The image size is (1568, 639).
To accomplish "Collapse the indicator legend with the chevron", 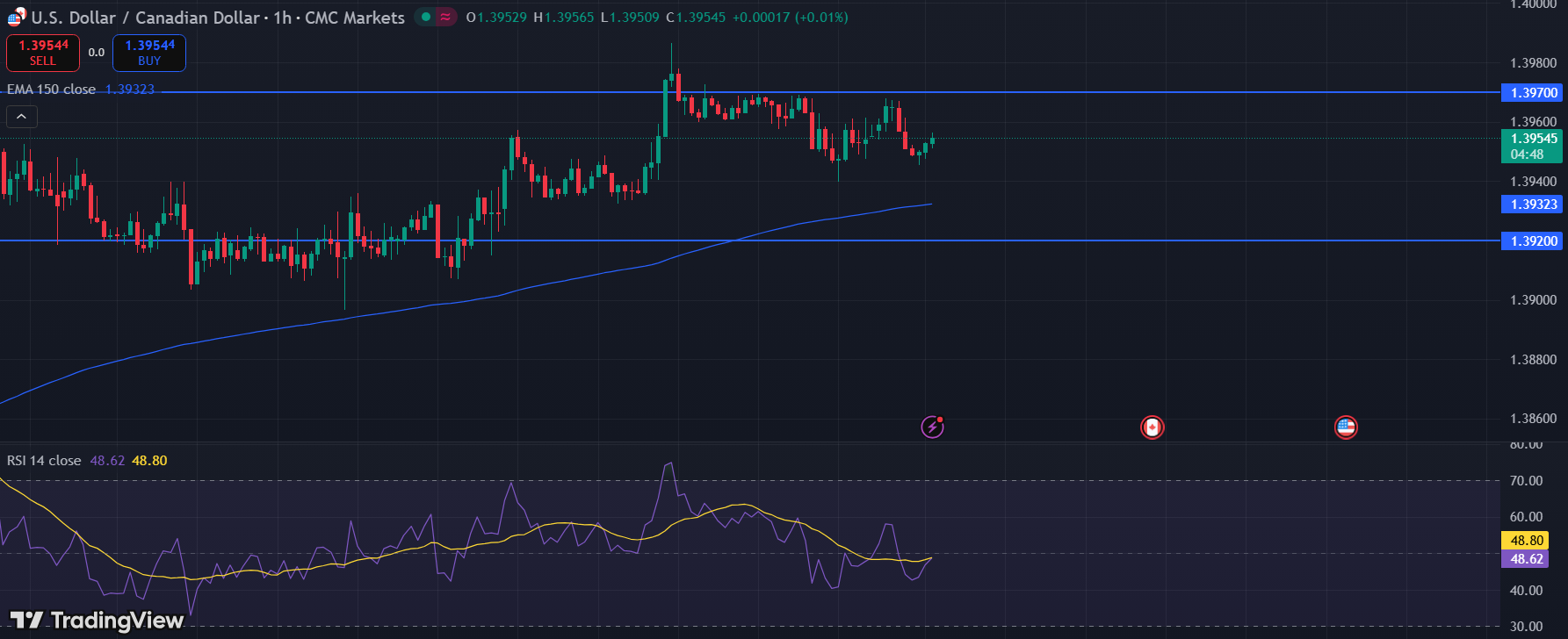I will pos(22,117).
